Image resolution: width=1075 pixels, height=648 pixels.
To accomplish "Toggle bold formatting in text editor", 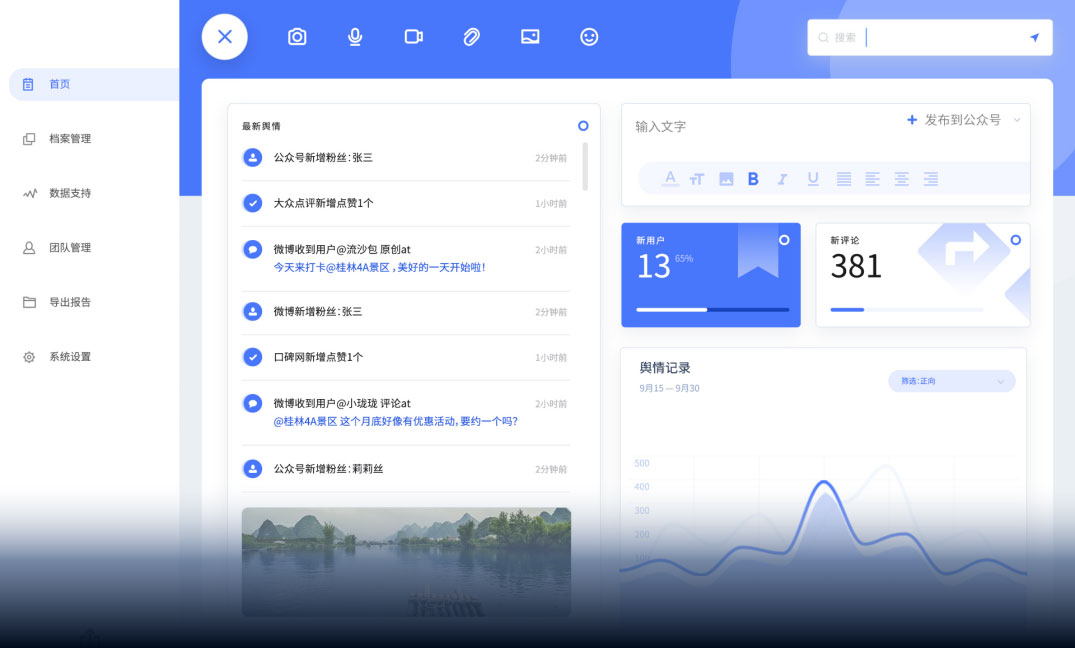I will click(x=753, y=179).
